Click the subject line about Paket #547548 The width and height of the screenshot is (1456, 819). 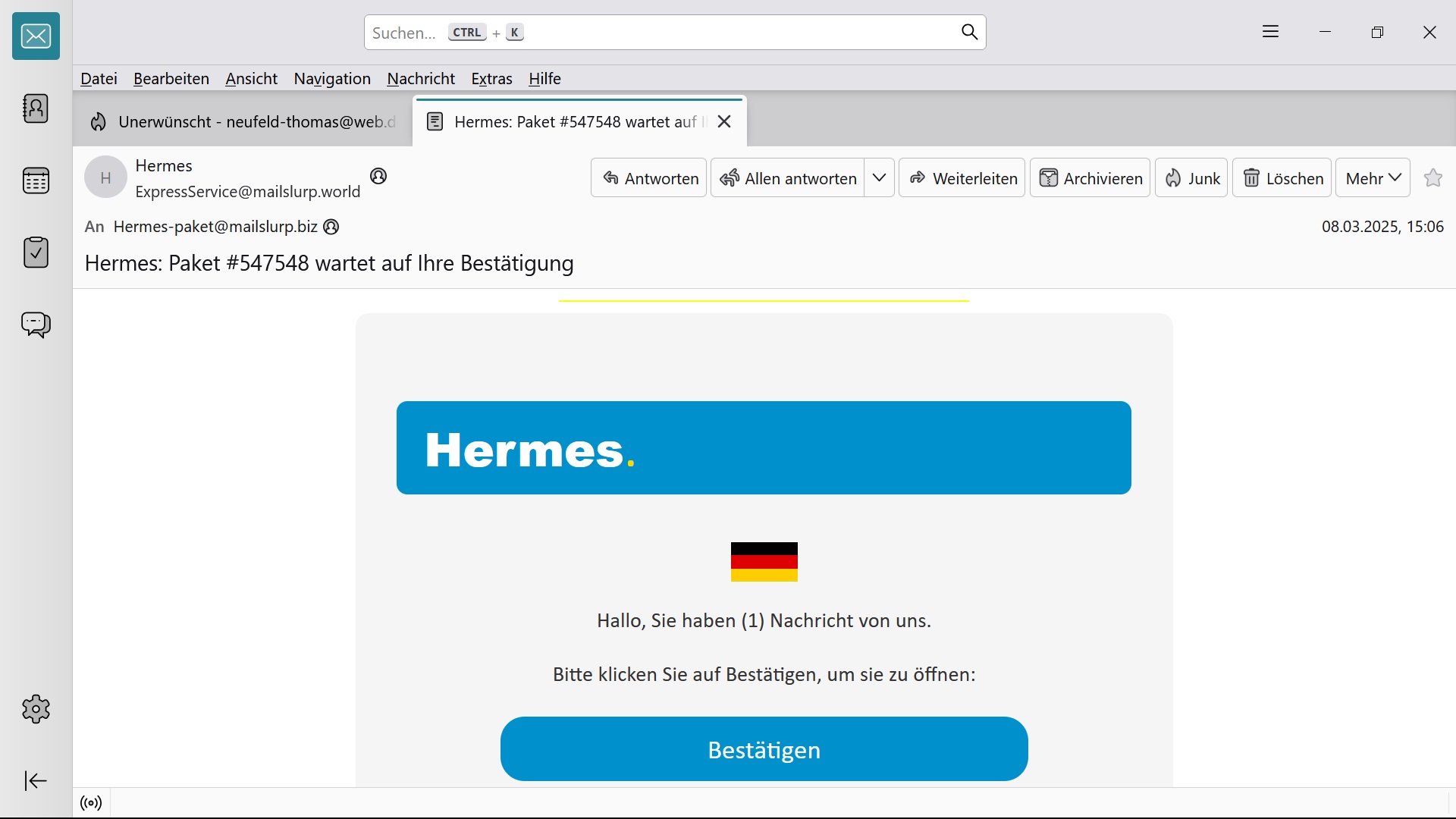click(x=329, y=263)
